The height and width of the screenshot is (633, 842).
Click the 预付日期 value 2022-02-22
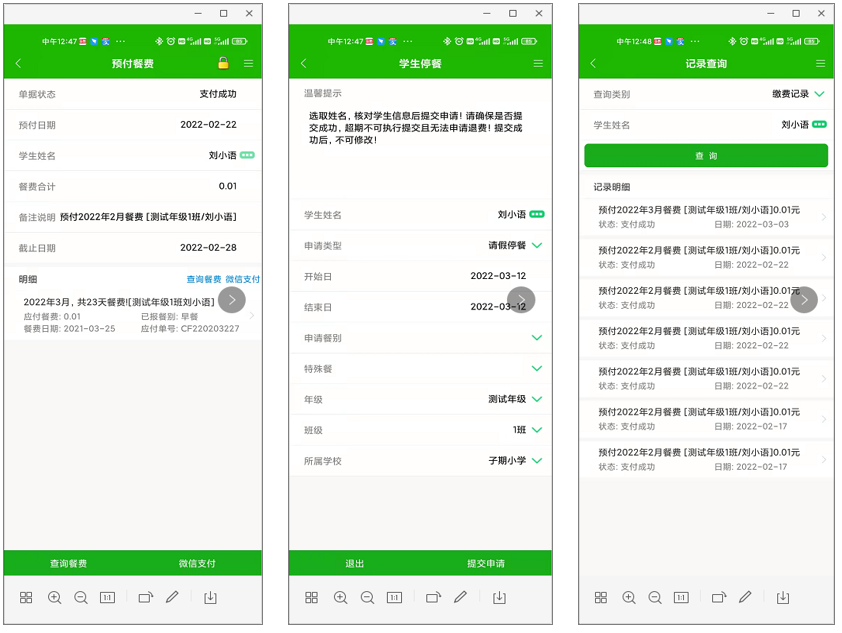click(x=208, y=125)
